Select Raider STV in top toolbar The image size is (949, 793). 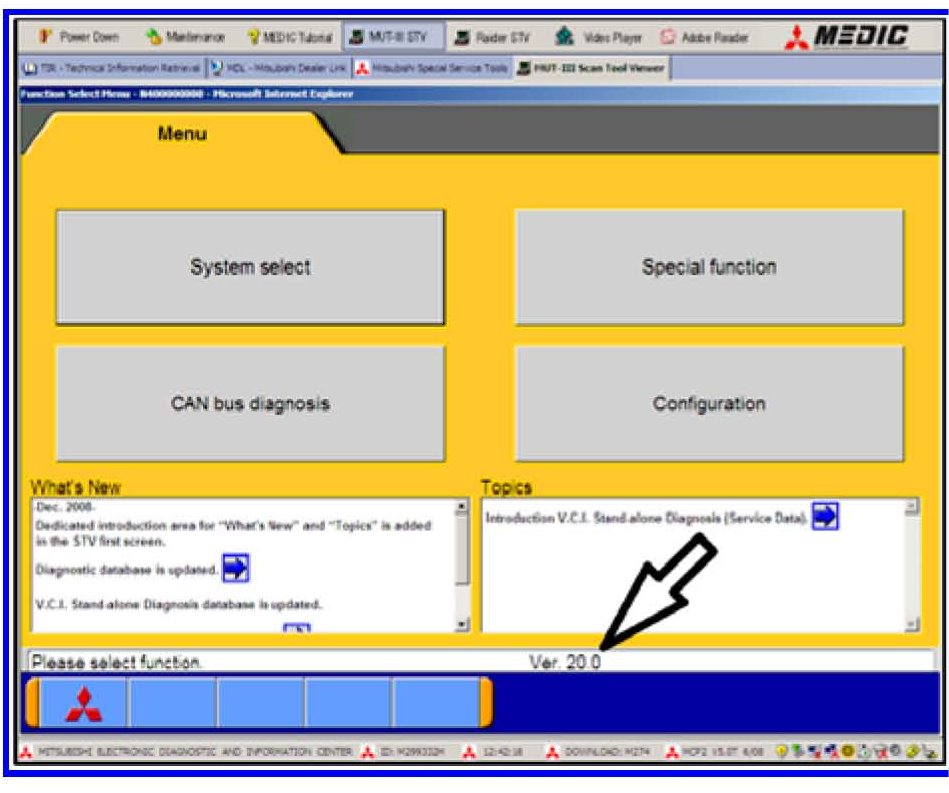[494, 37]
